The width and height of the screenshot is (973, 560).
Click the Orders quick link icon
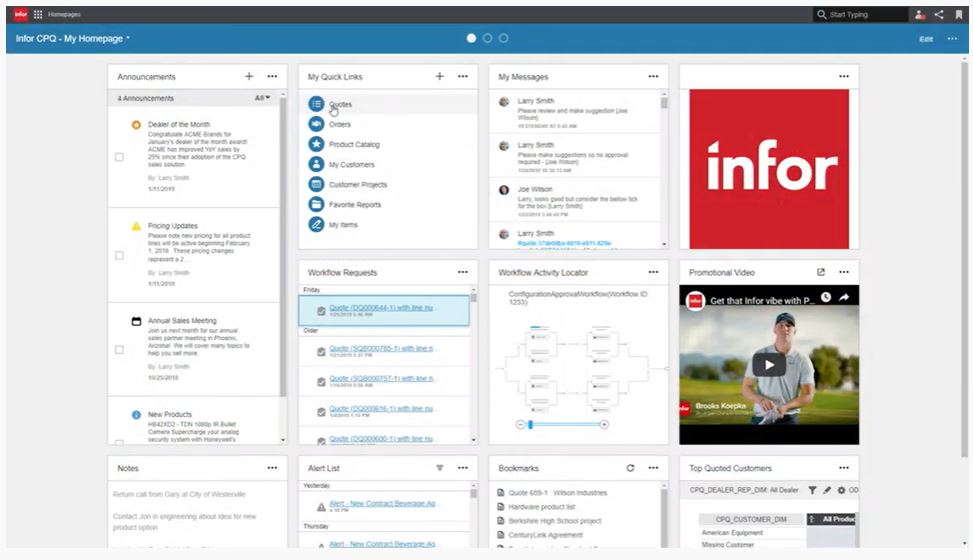(x=316, y=124)
